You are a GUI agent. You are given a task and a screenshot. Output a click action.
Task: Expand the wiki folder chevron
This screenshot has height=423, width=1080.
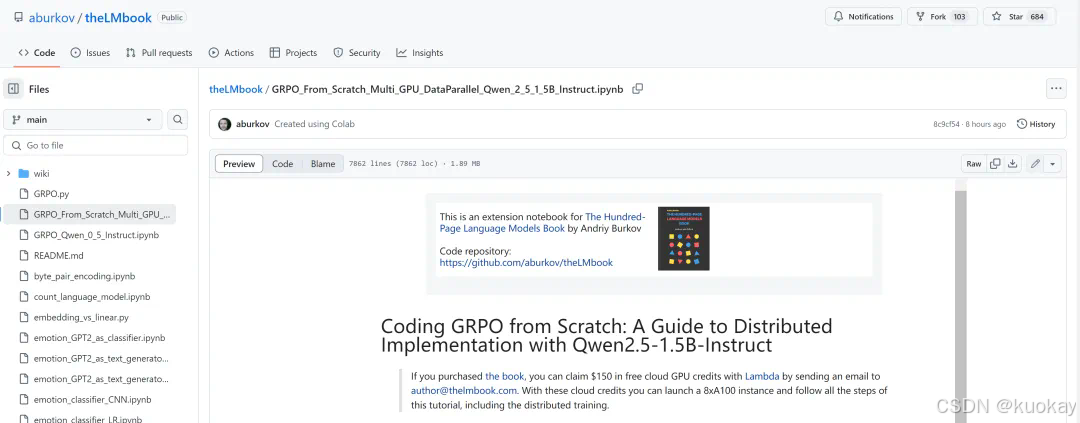[x=8, y=174]
